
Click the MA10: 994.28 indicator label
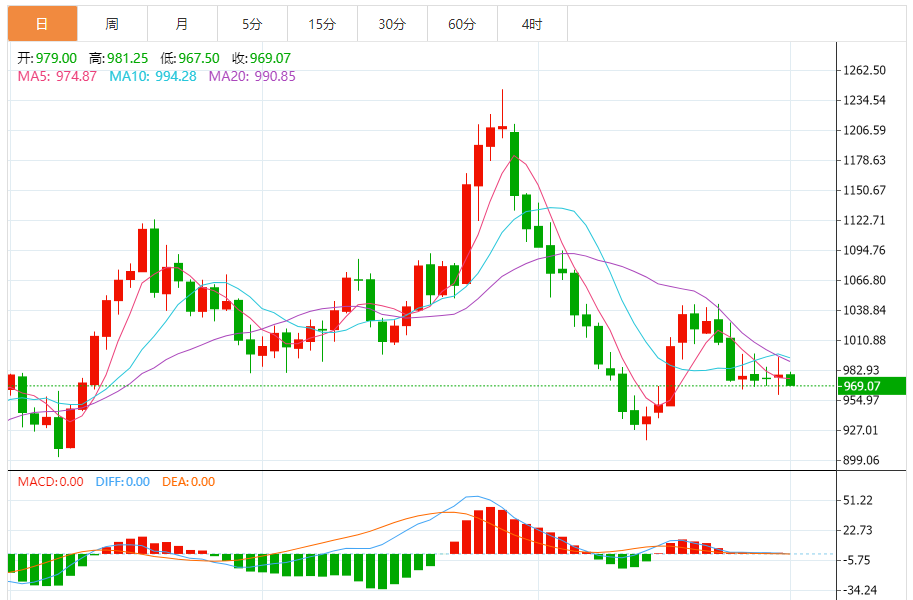[x=152, y=76]
